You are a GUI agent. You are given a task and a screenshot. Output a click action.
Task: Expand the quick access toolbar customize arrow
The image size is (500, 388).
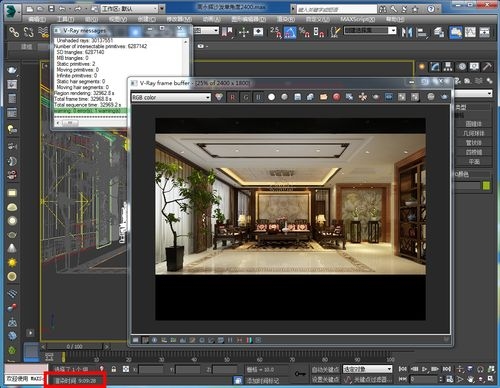tap(162, 9)
